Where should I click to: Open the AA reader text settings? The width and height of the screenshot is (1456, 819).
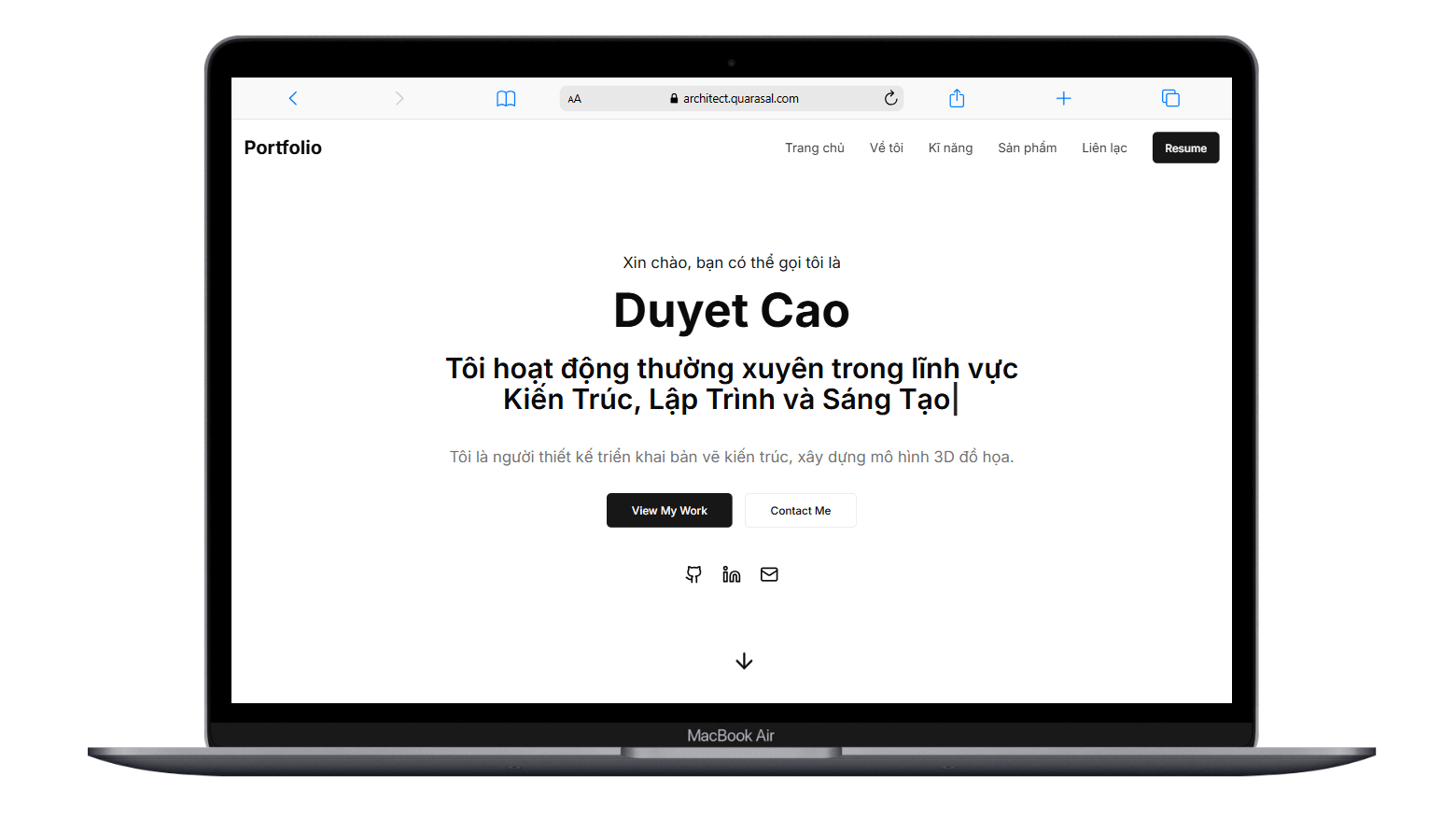point(575,99)
